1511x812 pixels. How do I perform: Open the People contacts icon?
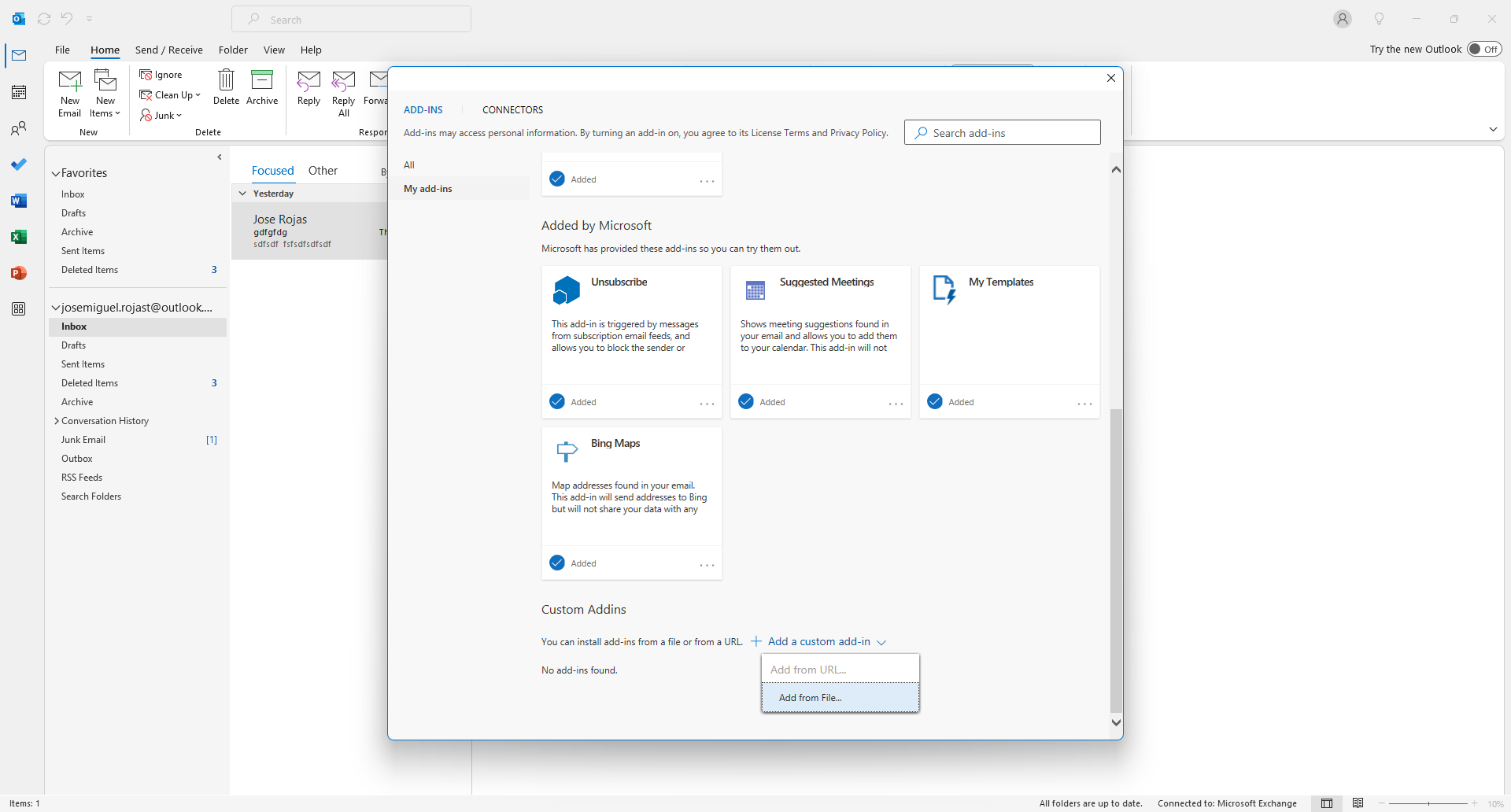[x=19, y=128]
